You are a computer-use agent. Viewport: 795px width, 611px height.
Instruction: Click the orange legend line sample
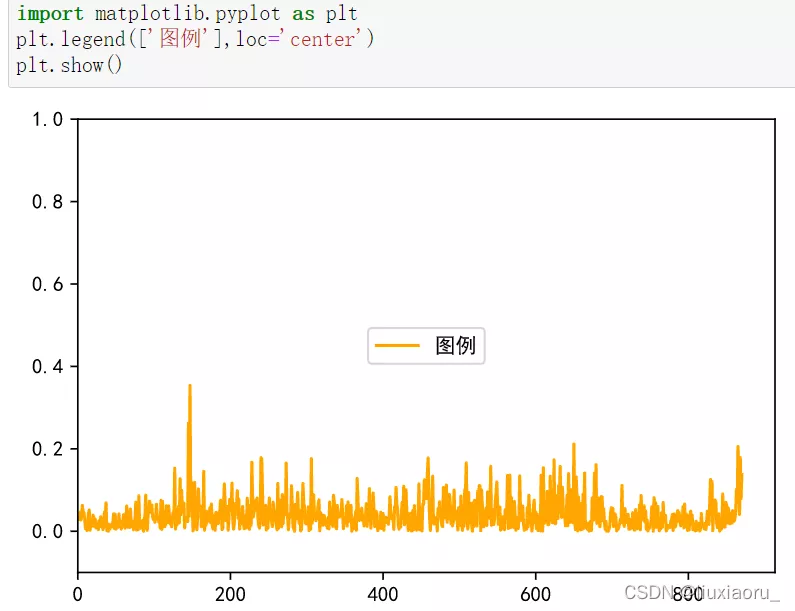coord(397,346)
